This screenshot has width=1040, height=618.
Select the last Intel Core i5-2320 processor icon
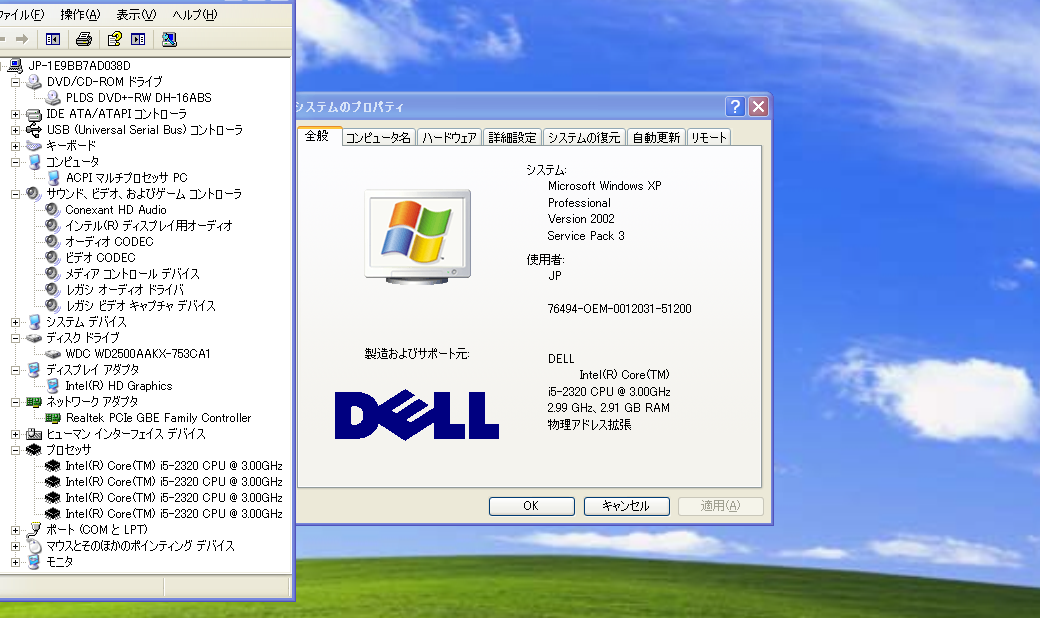click(x=52, y=513)
